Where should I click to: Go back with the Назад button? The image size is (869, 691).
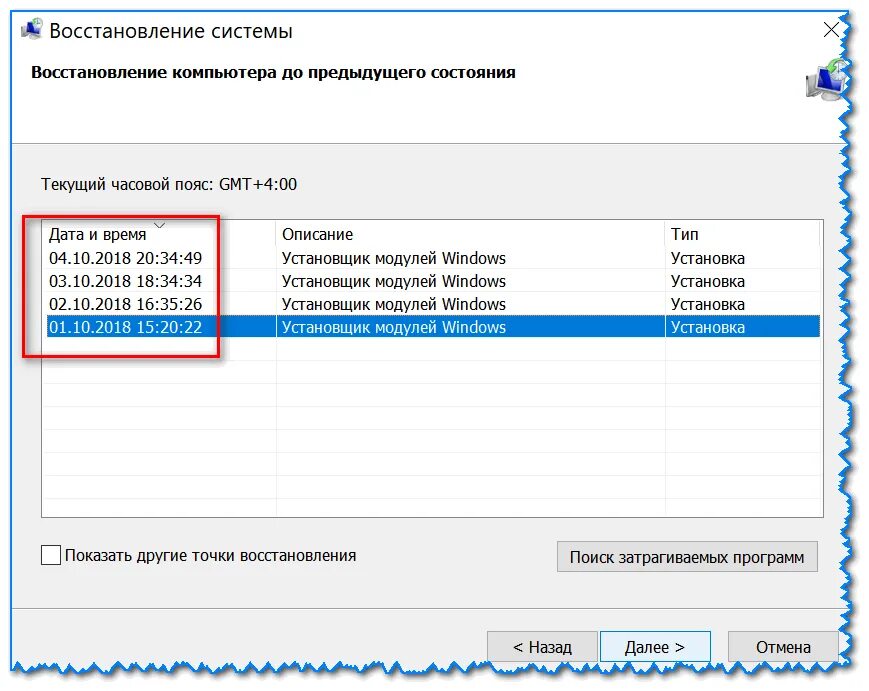coord(542,647)
